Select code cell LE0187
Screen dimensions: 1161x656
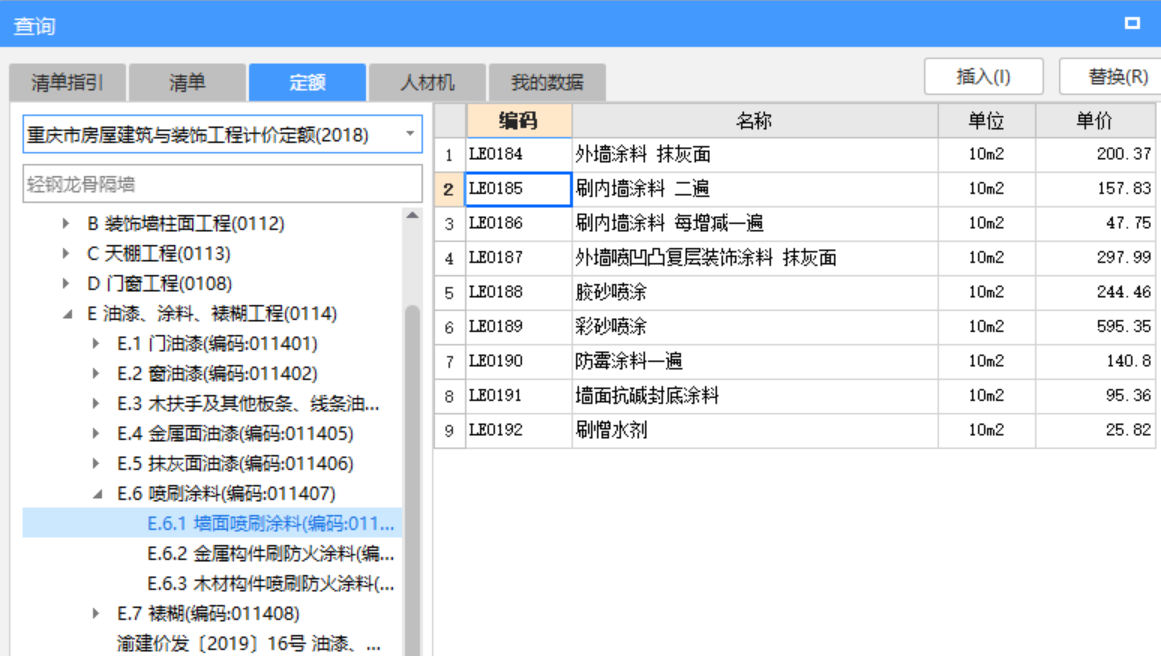pos(518,258)
